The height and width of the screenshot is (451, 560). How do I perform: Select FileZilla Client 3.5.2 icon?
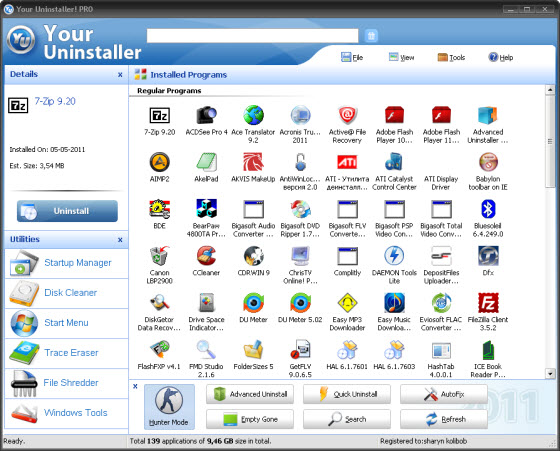point(488,302)
